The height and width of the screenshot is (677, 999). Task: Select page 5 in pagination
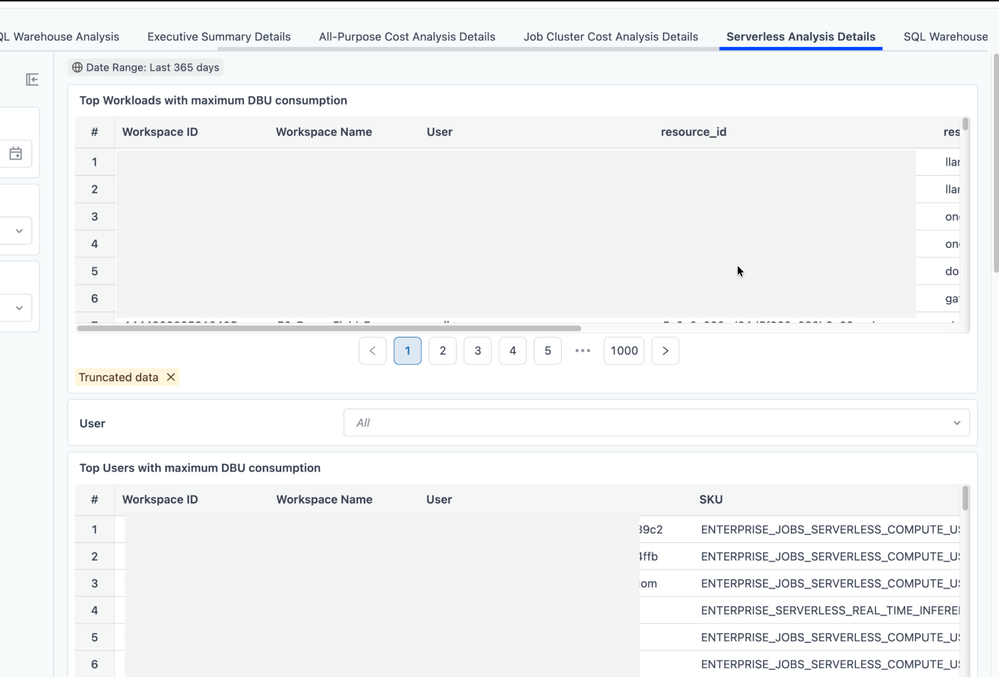pyautogui.click(x=548, y=351)
